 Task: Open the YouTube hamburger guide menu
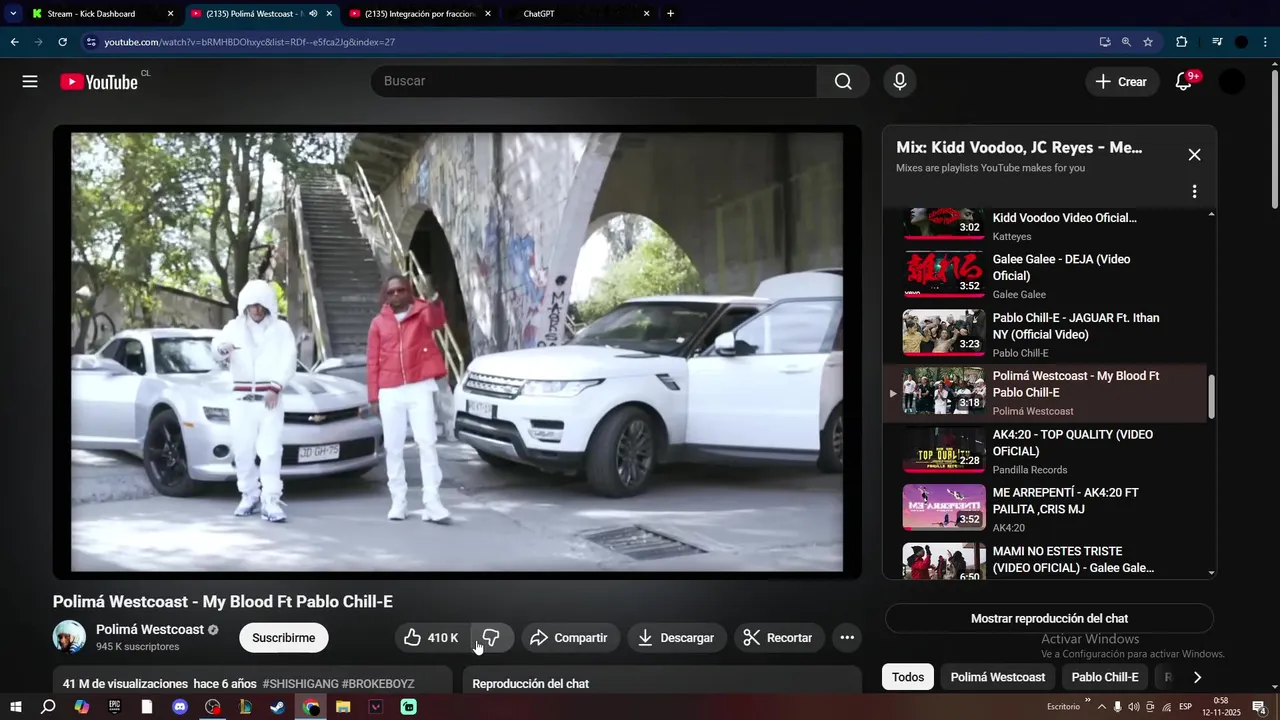(30, 82)
